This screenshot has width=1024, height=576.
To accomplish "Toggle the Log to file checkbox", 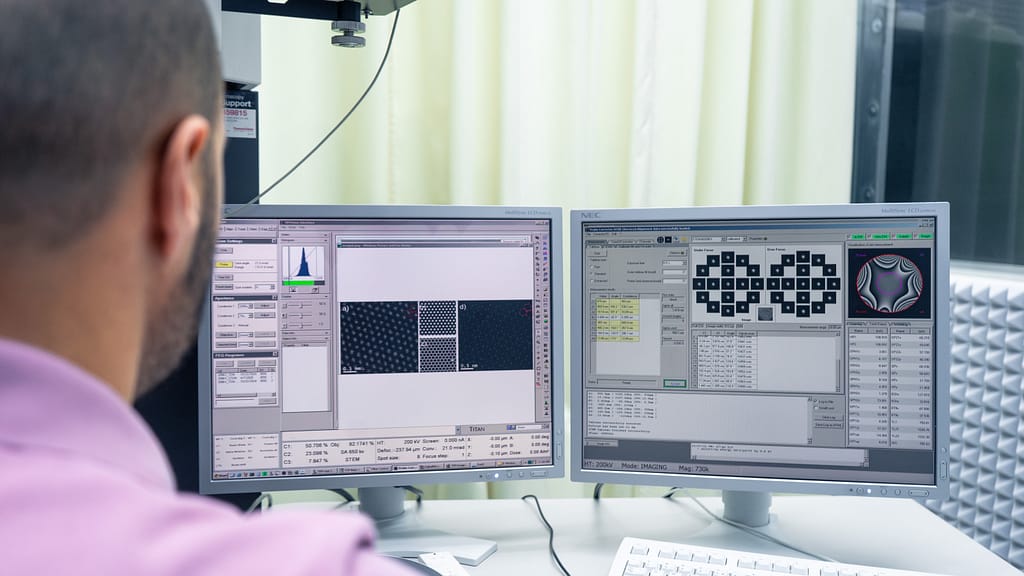I will [817, 401].
